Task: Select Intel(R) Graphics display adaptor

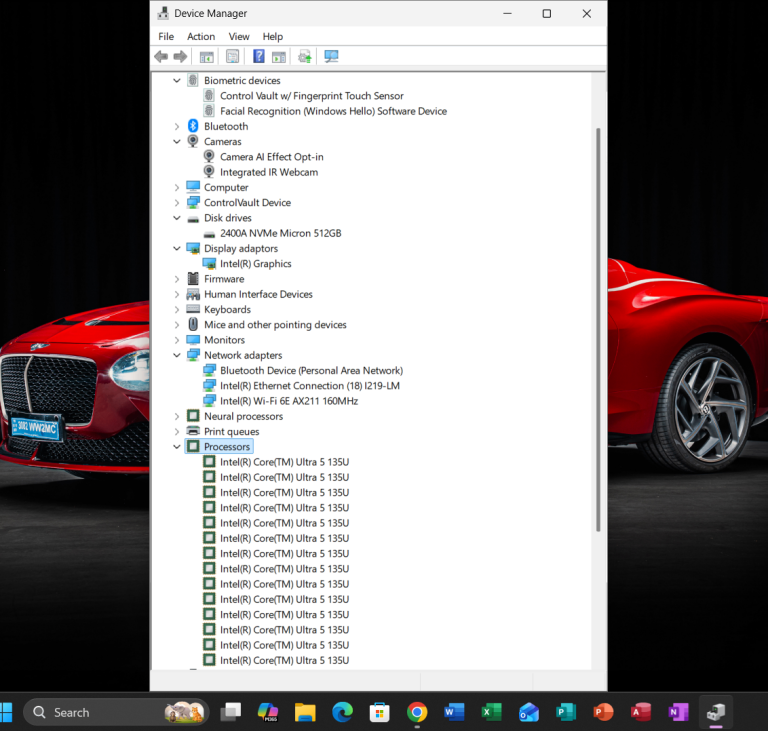Action: click(255, 264)
